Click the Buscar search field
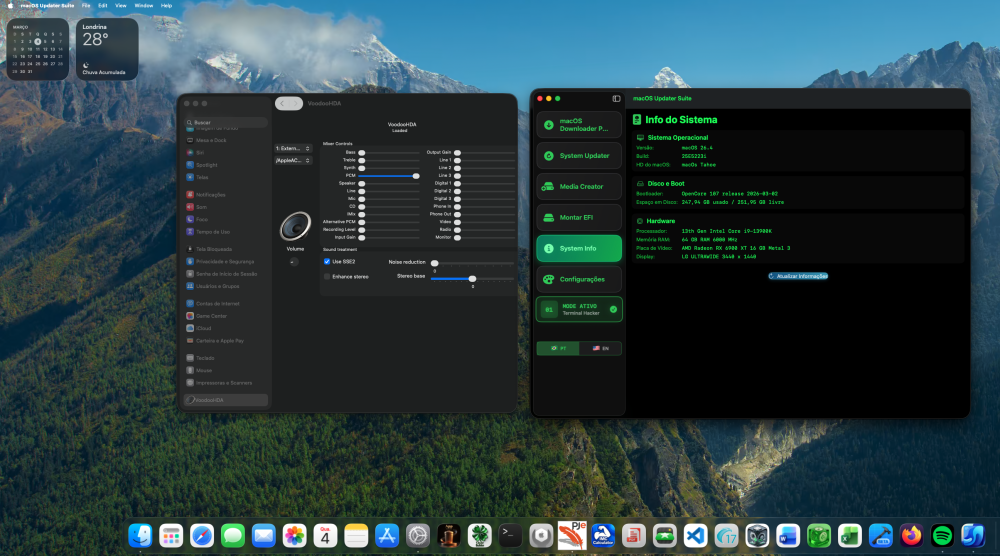Image resolution: width=1000 pixels, height=556 pixels. pos(226,122)
